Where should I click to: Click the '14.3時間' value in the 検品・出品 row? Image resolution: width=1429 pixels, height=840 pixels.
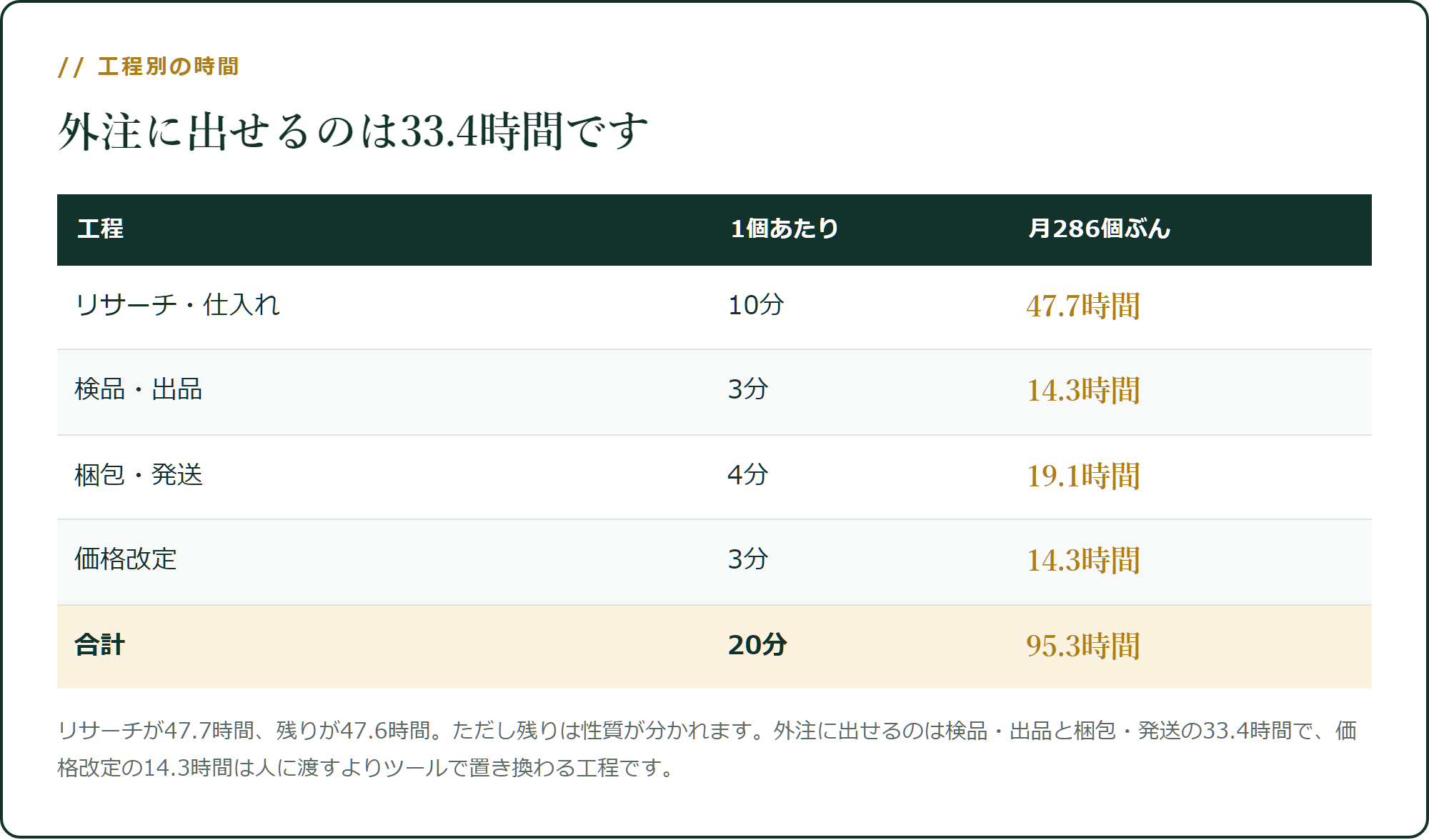pyautogui.click(x=1083, y=391)
